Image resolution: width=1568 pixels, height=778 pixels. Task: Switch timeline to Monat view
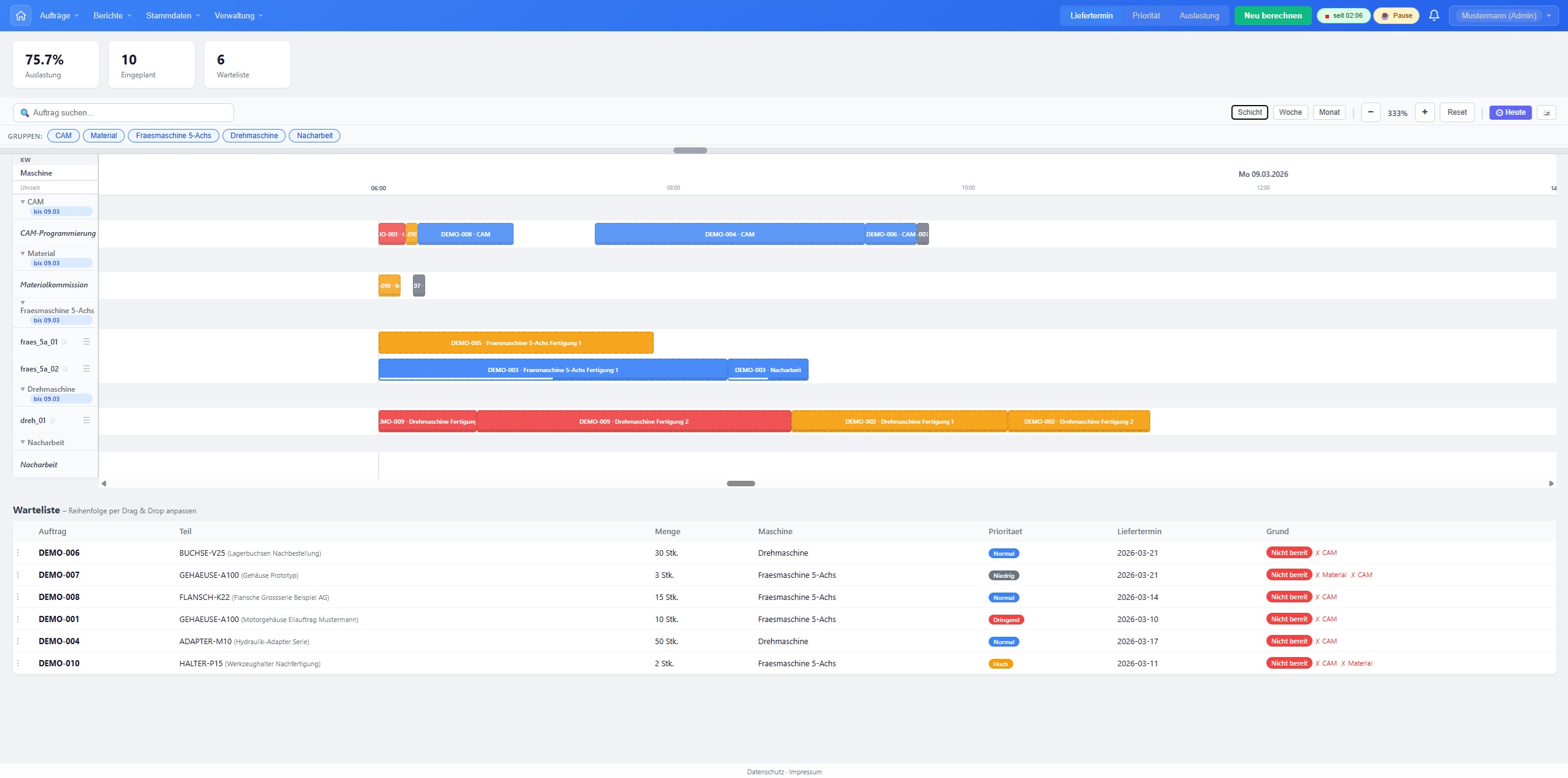coord(1329,112)
